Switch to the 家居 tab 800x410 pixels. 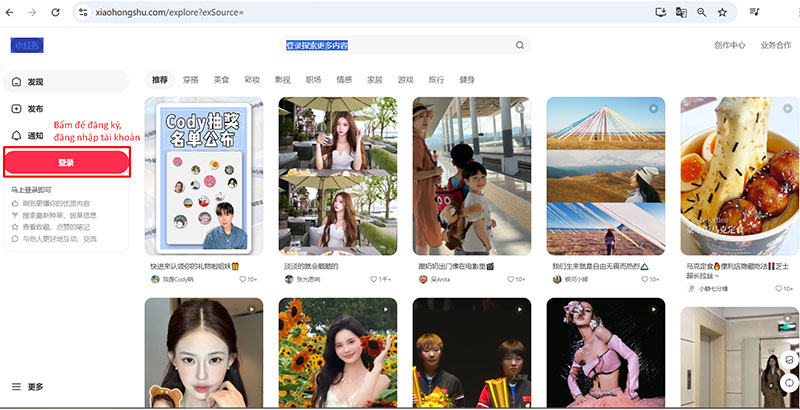click(374, 80)
